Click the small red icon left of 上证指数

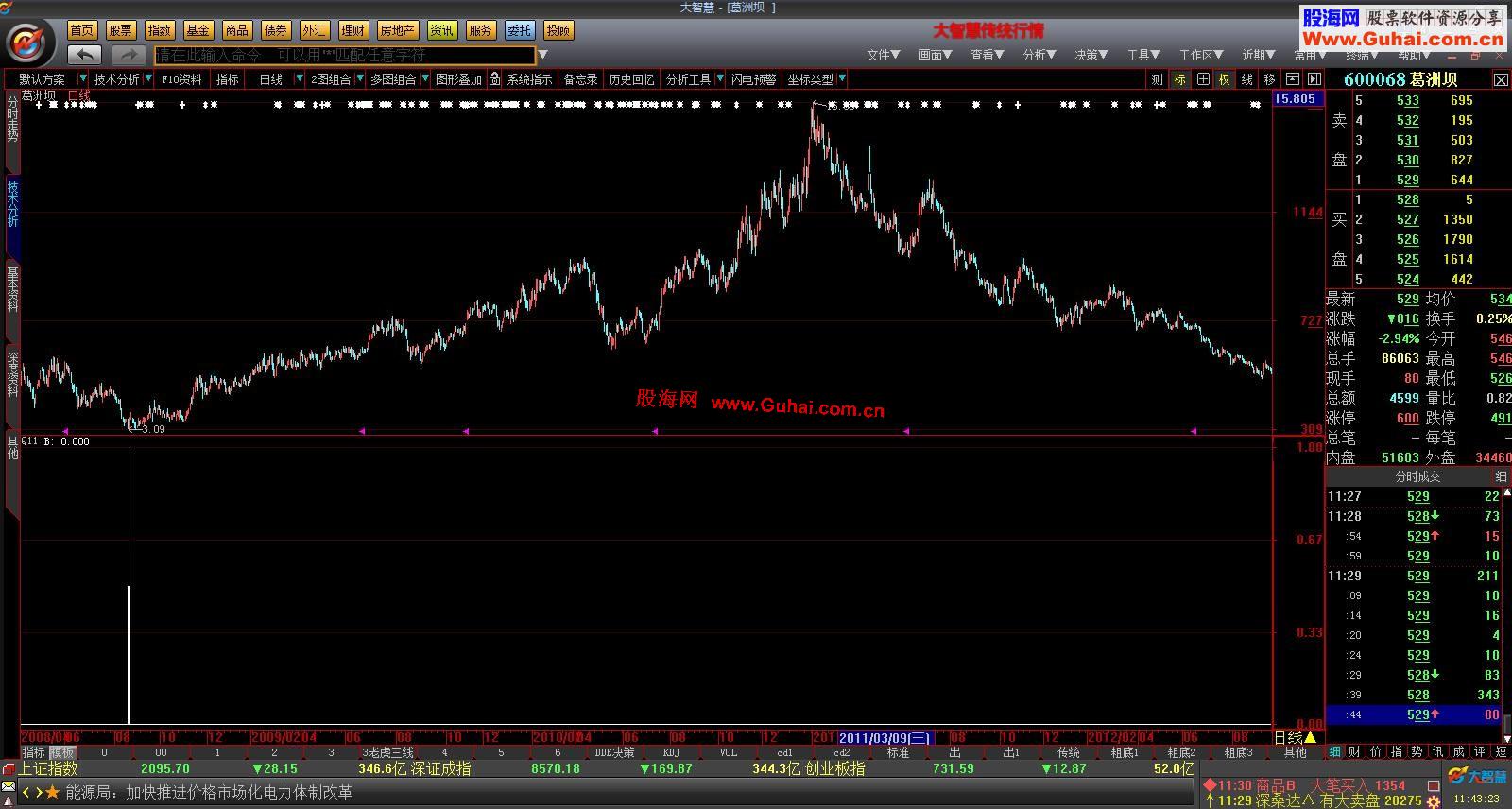tap(9, 768)
